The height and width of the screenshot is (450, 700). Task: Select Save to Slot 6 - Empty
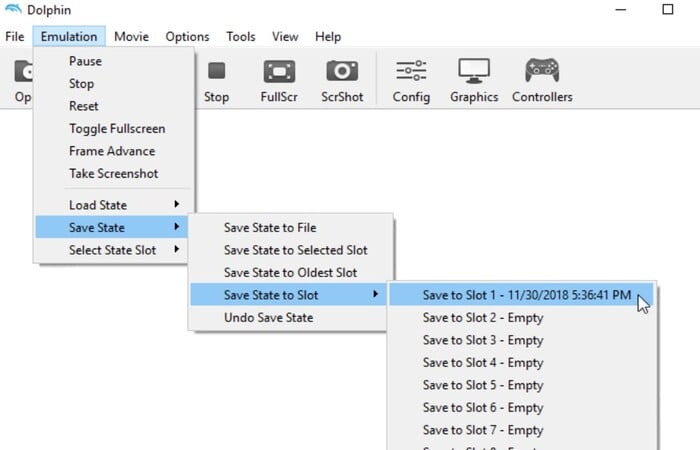click(522, 408)
